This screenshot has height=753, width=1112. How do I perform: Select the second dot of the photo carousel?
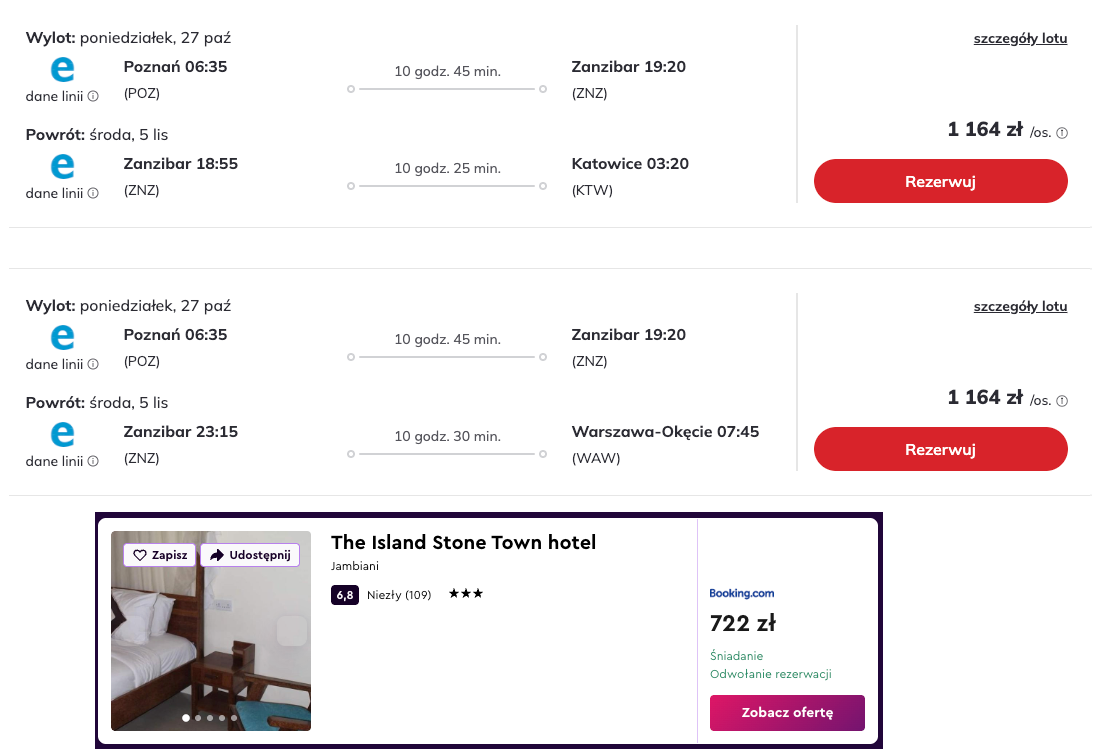[x=198, y=718]
